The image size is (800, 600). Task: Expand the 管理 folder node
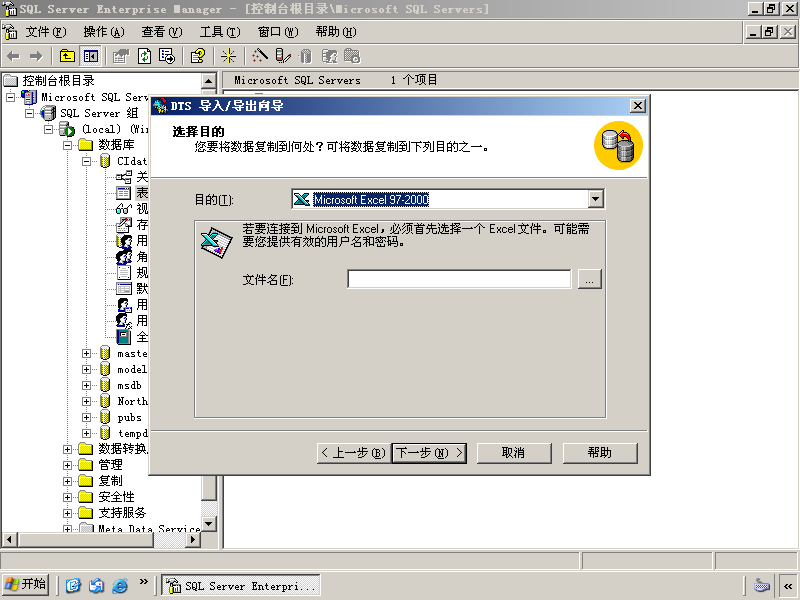67,465
